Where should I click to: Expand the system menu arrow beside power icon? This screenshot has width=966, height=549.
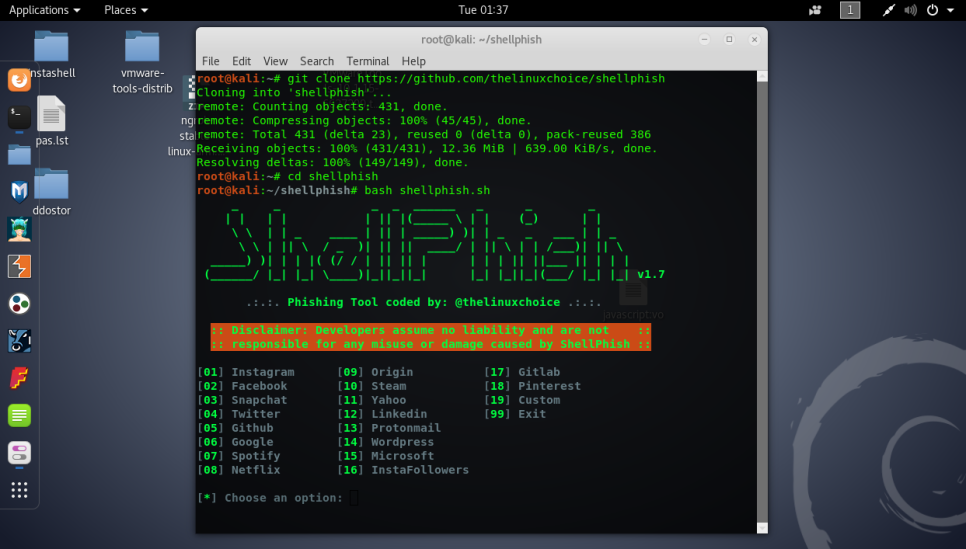coord(950,10)
